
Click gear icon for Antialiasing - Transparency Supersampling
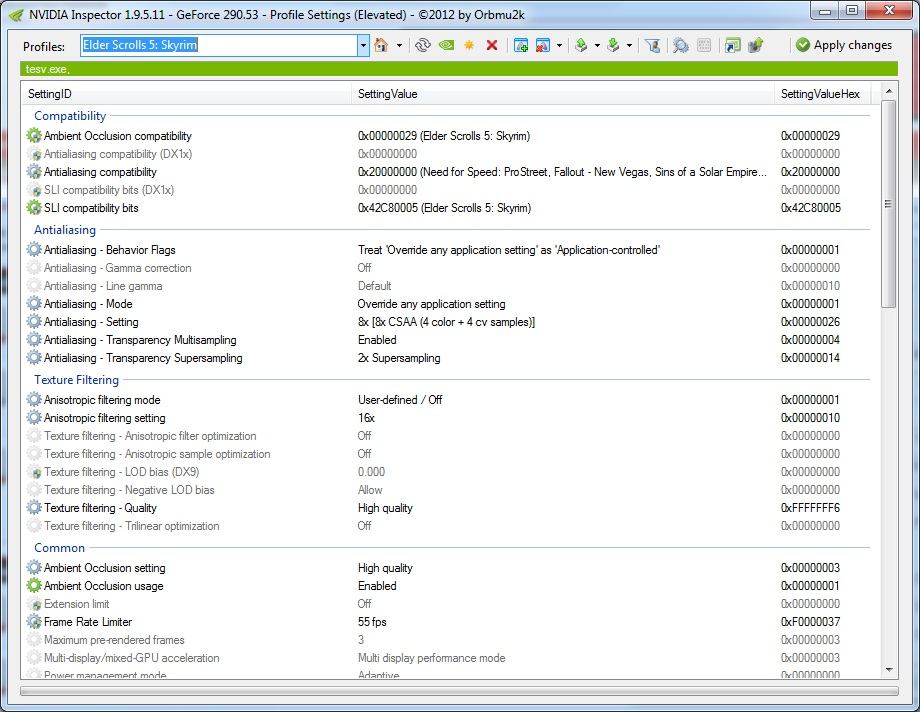pyautogui.click(x=34, y=358)
